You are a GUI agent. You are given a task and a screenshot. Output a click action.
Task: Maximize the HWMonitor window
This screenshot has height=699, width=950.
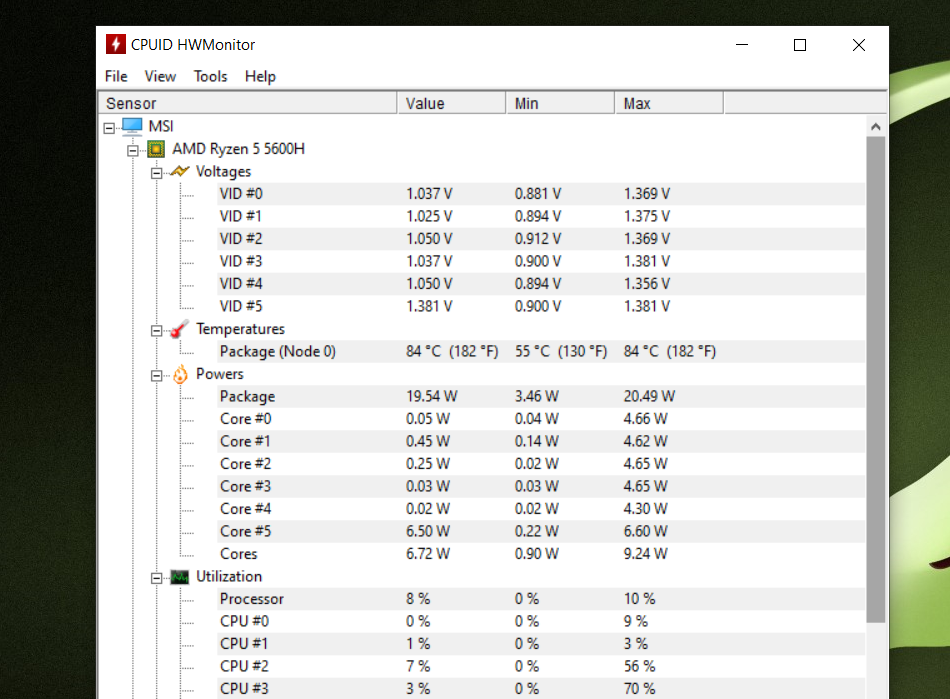click(x=800, y=45)
